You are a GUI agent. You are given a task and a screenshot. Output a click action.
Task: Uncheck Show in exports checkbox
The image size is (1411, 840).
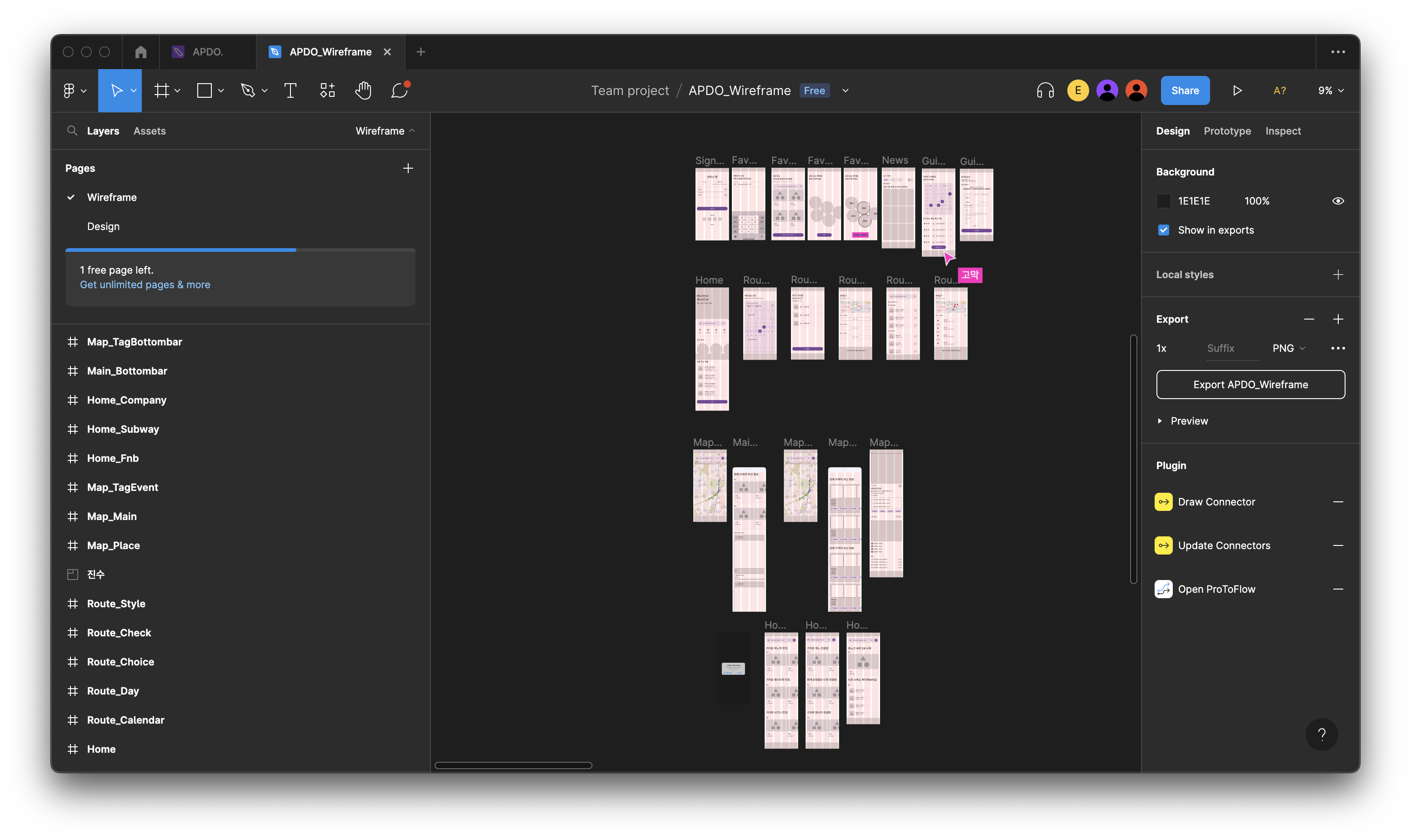coord(1164,230)
